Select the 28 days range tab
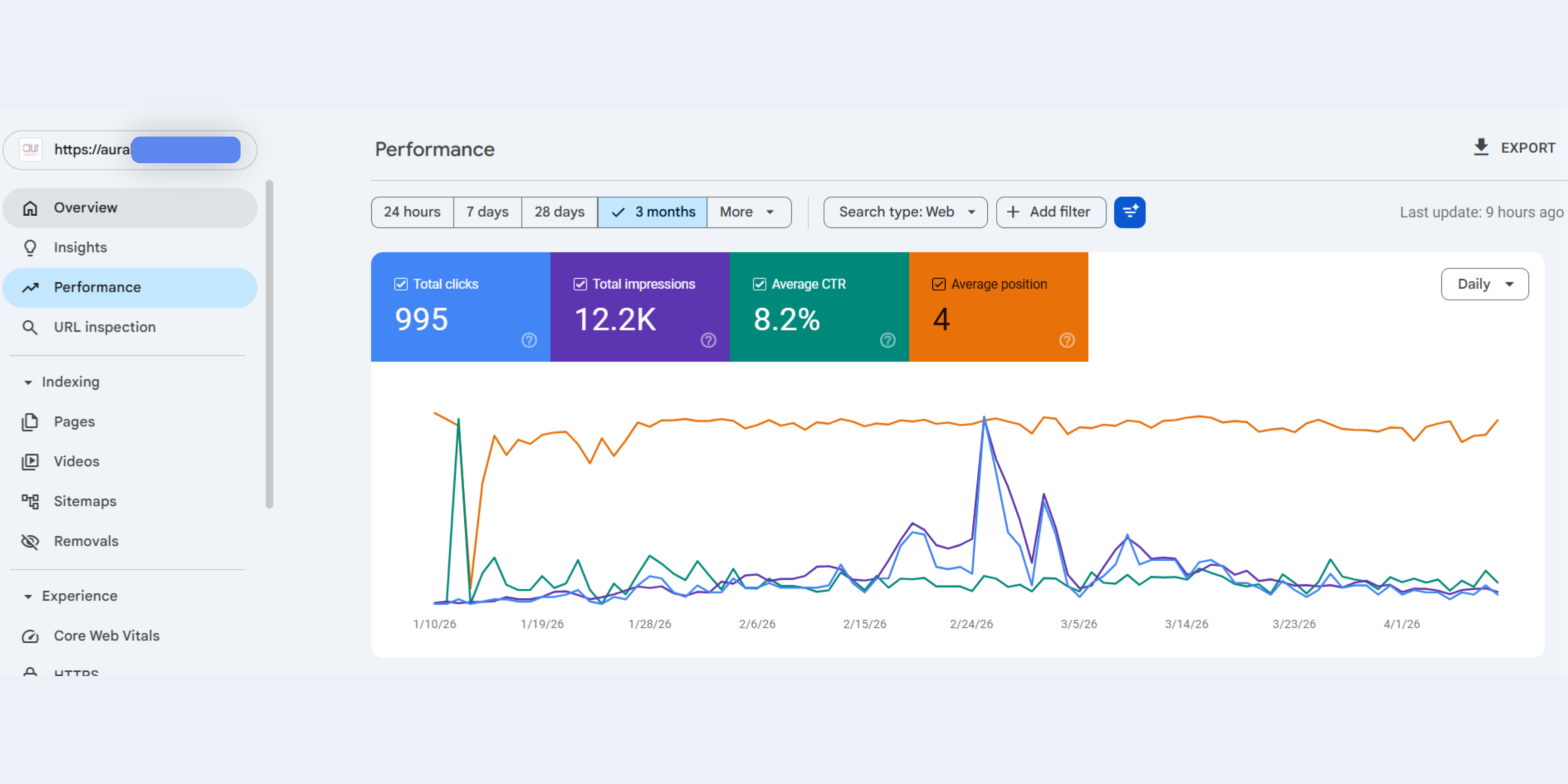 (559, 212)
